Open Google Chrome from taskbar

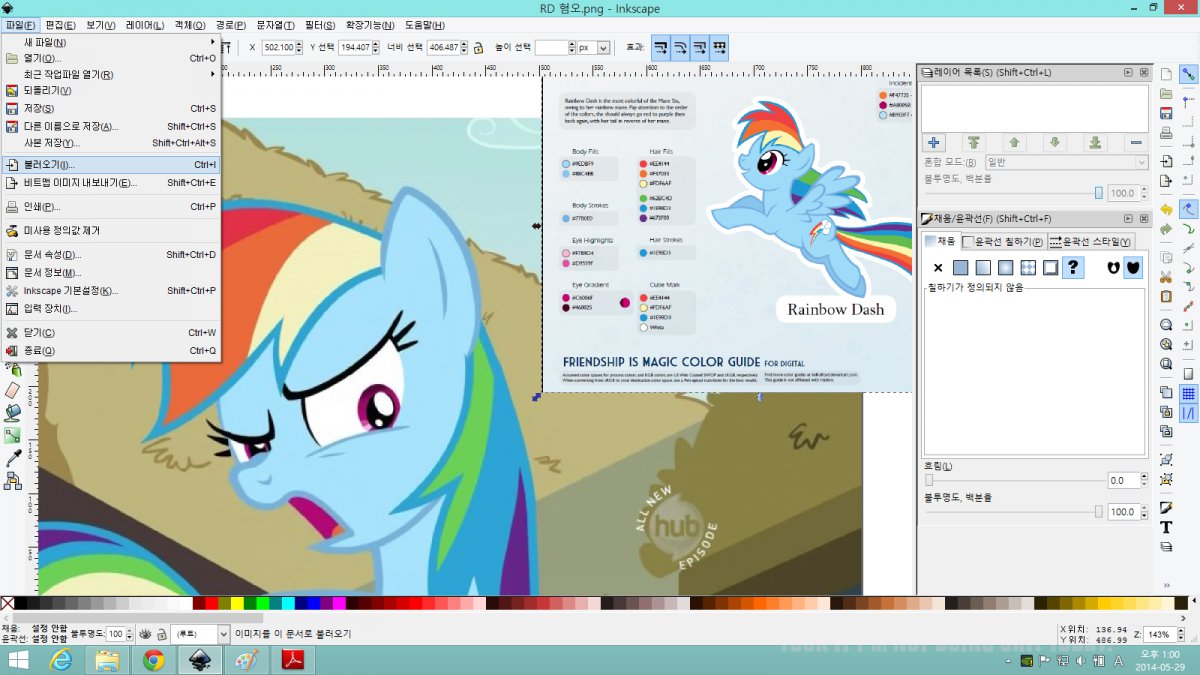click(153, 660)
